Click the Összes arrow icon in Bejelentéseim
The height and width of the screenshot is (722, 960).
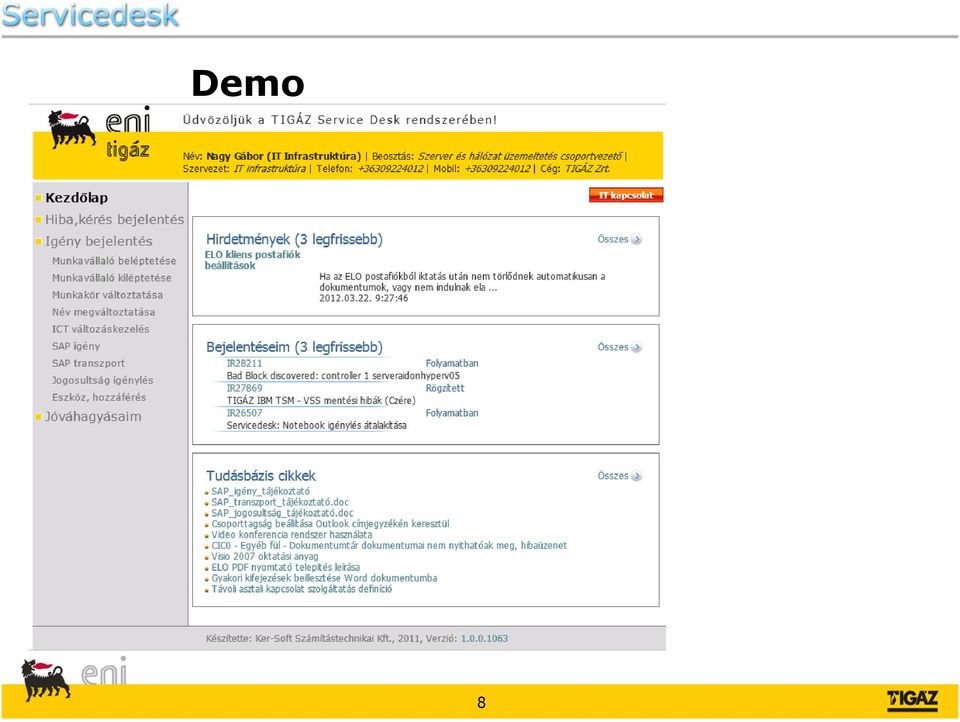click(x=636, y=347)
